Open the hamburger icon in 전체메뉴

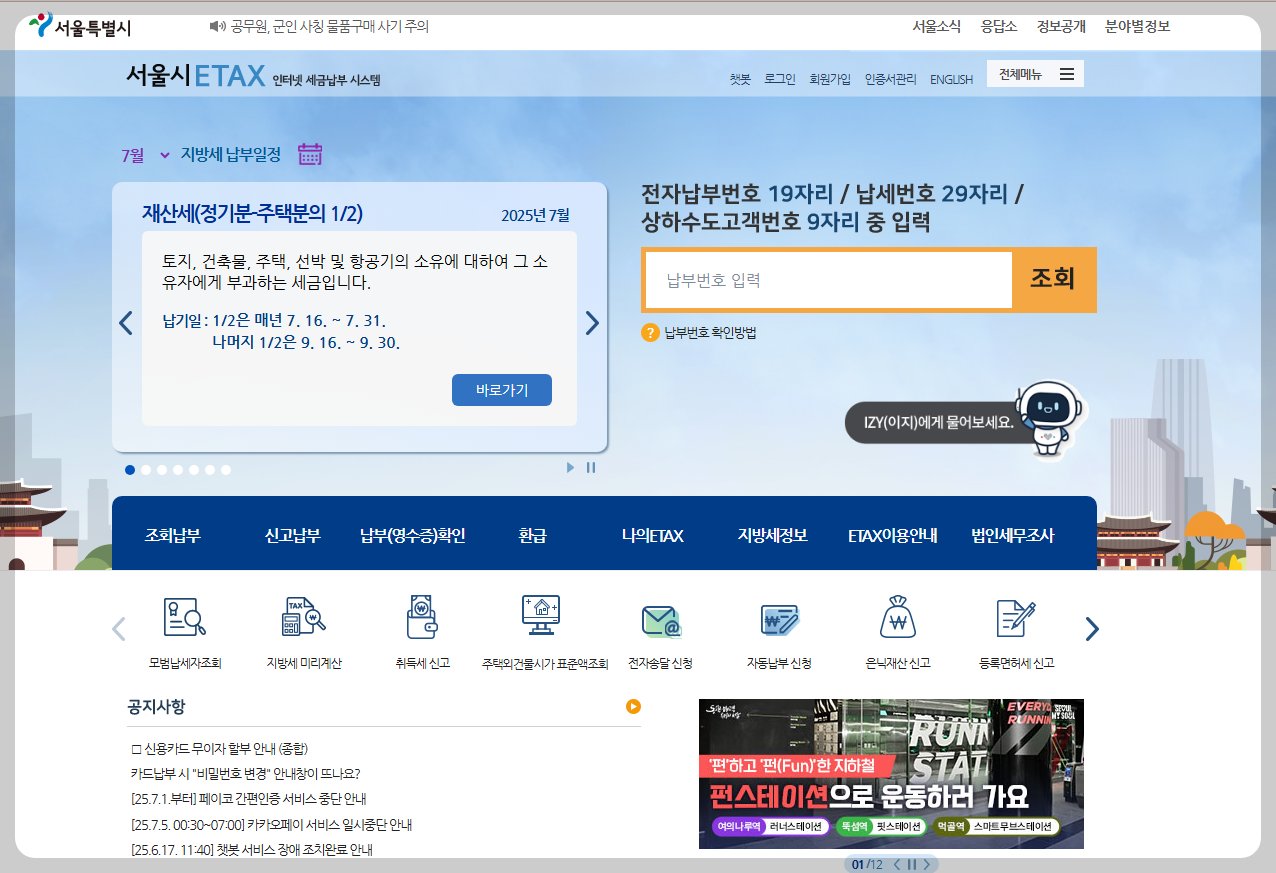[x=1067, y=74]
